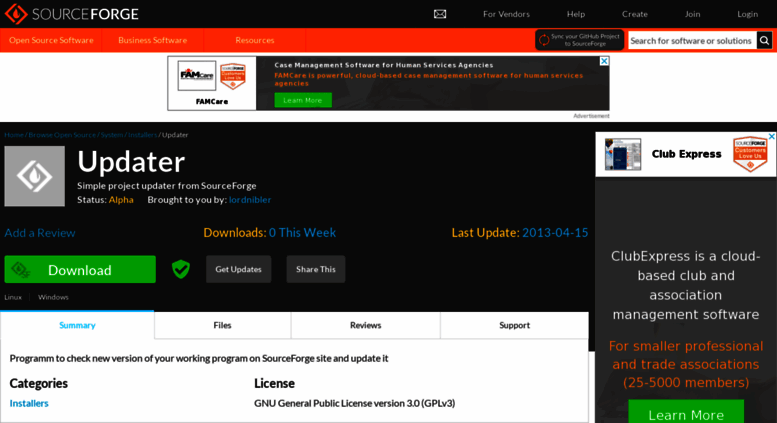Click the green Download button
Screen dimensions: 777x423
tap(80, 269)
